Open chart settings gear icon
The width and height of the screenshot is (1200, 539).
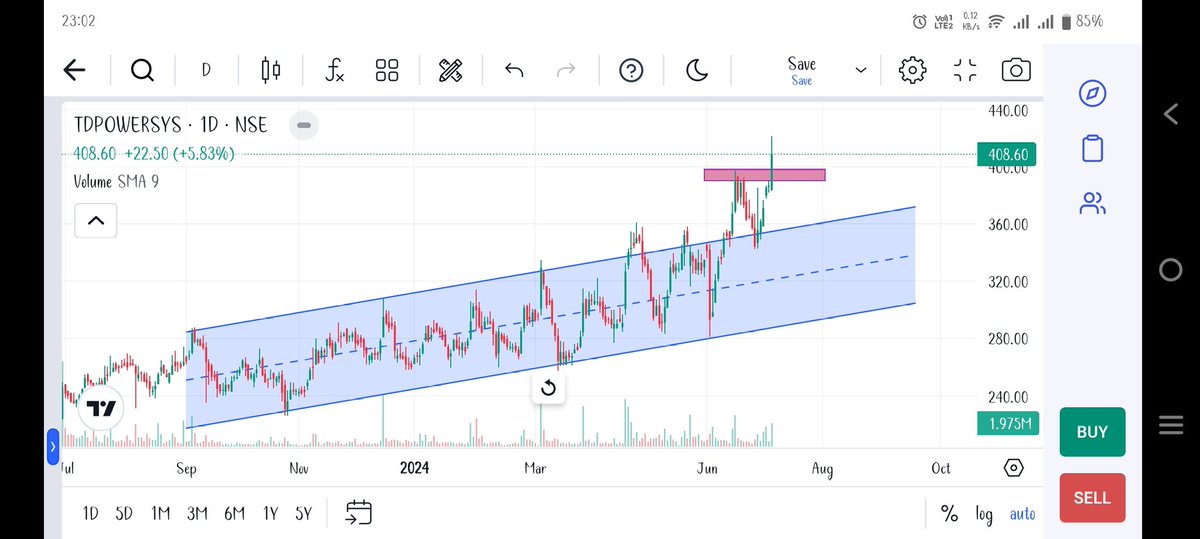tap(912, 70)
